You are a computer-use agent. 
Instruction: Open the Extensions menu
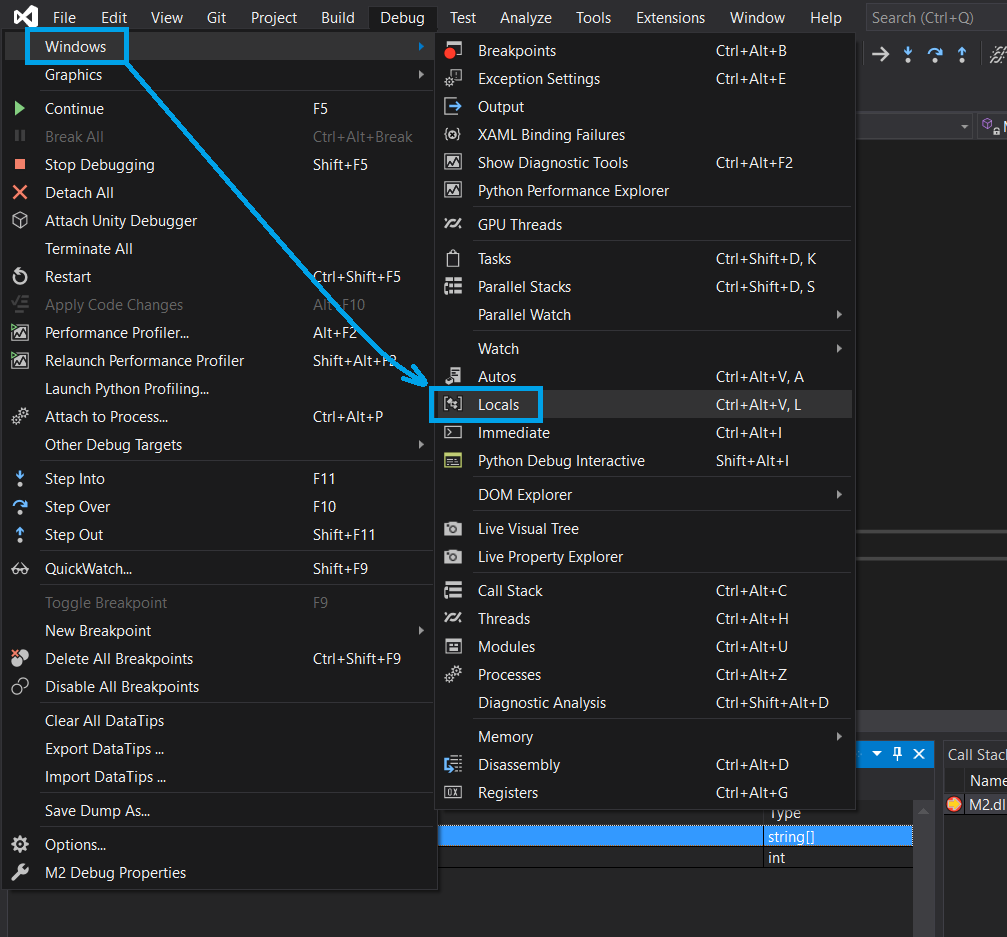670,17
